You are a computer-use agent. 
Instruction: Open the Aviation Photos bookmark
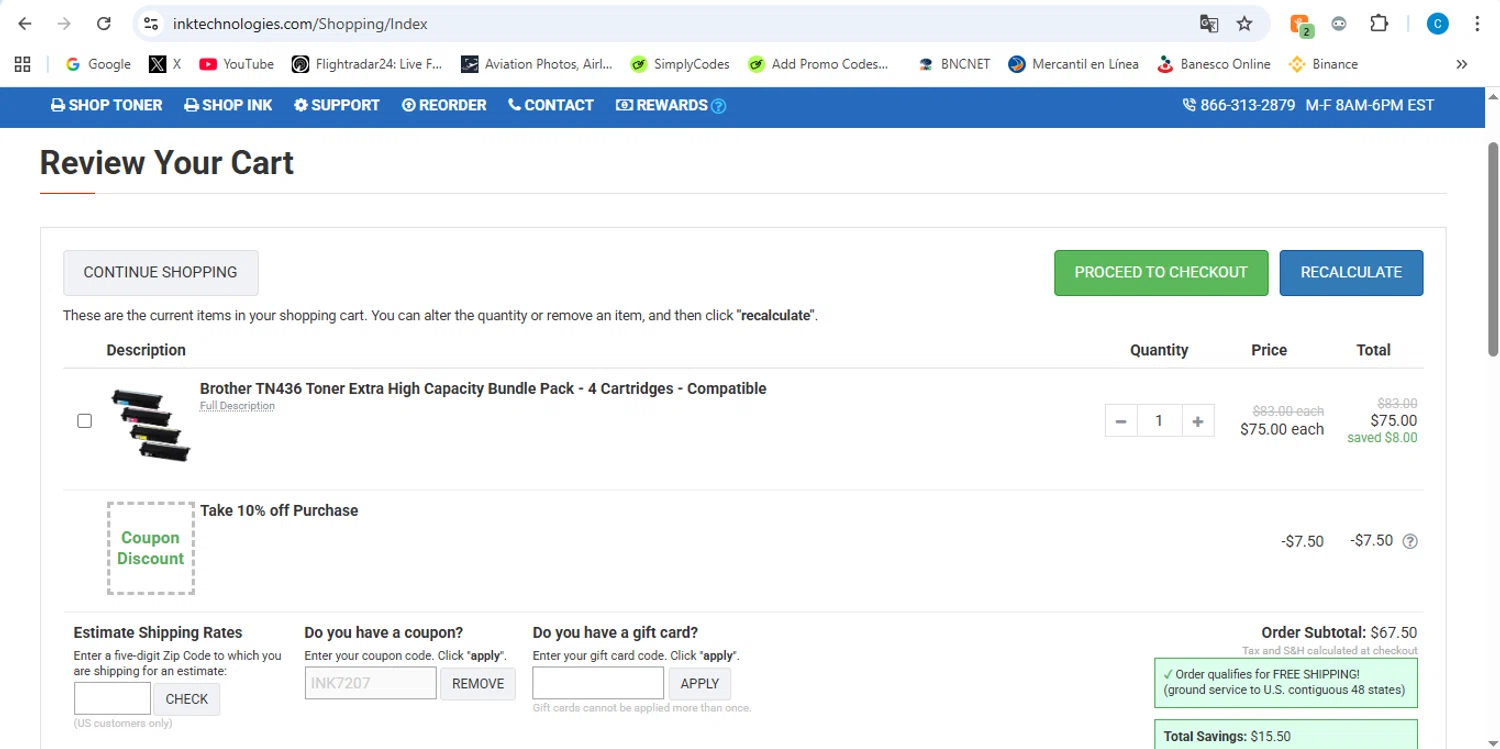click(x=536, y=64)
